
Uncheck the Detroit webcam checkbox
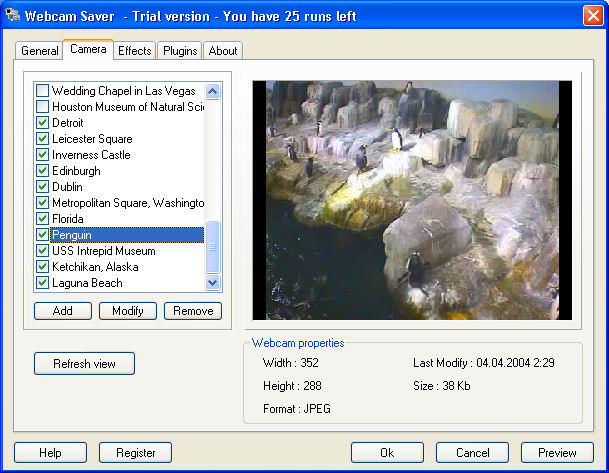tap(42, 123)
